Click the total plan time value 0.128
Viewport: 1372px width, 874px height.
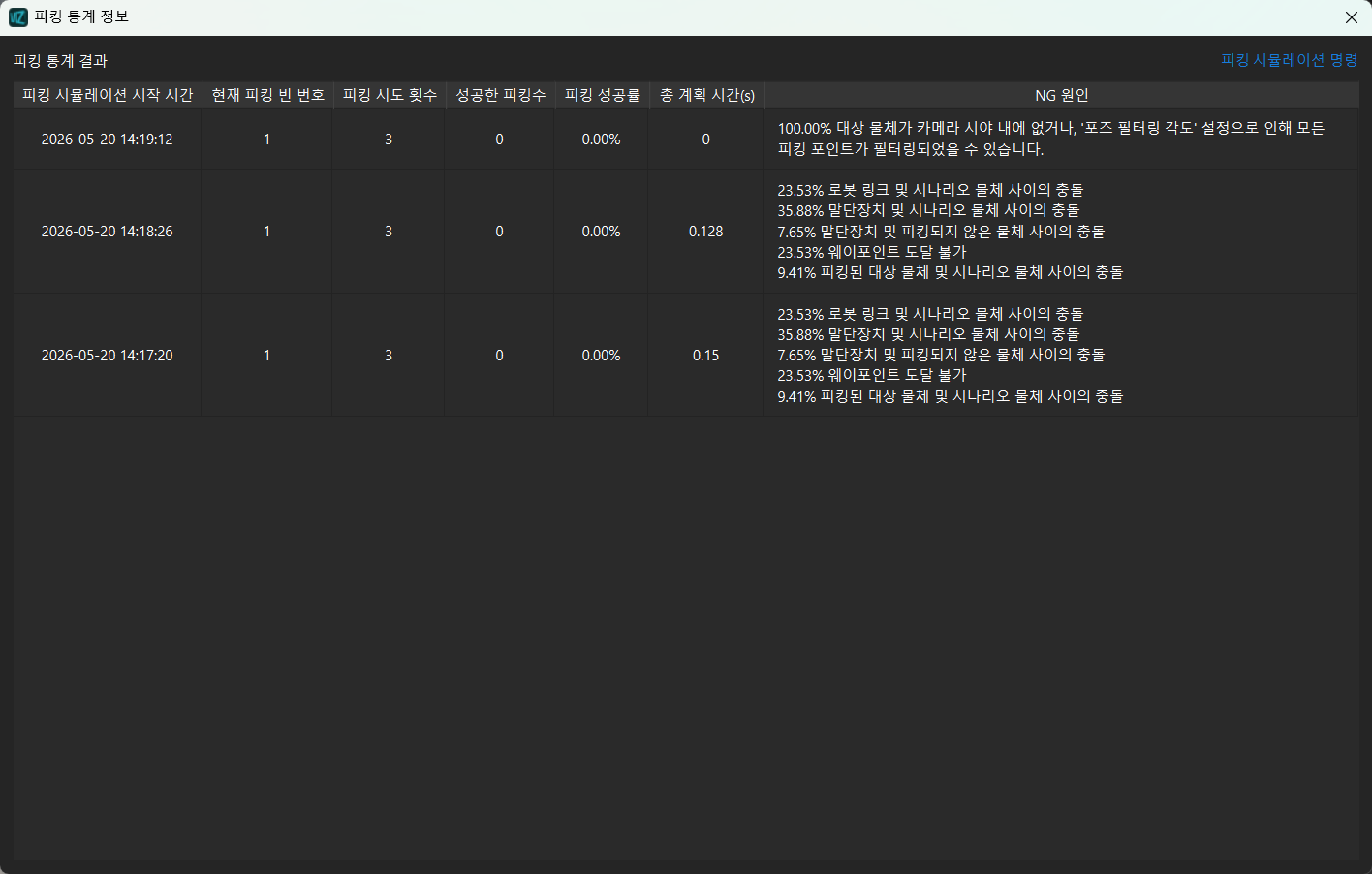(x=706, y=232)
